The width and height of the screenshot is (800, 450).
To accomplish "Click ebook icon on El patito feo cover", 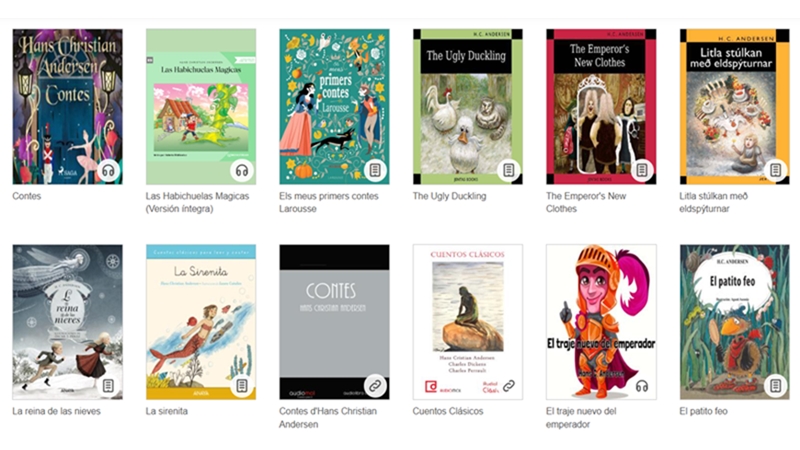I will click(776, 386).
